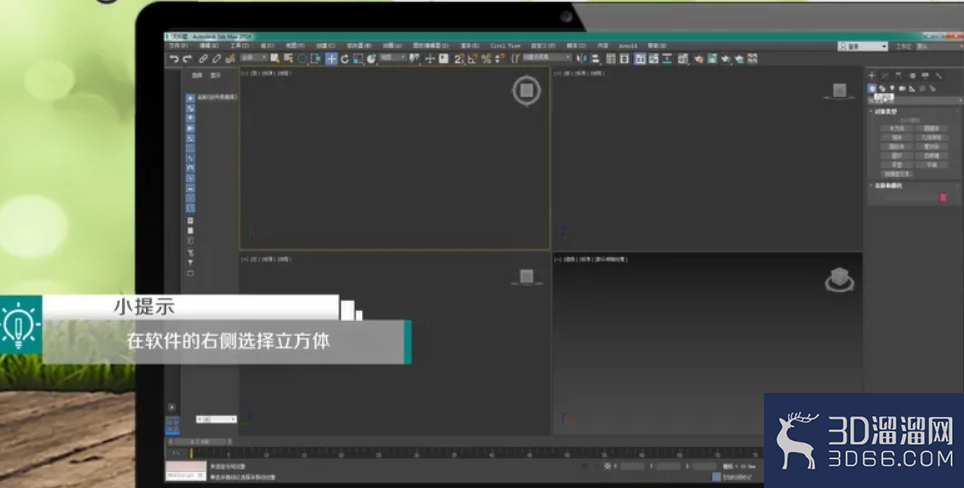The height and width of the screenshot is (488, 964).
Task: Switch to the Hierarchy command panel tab
Action: click(898, 76)
